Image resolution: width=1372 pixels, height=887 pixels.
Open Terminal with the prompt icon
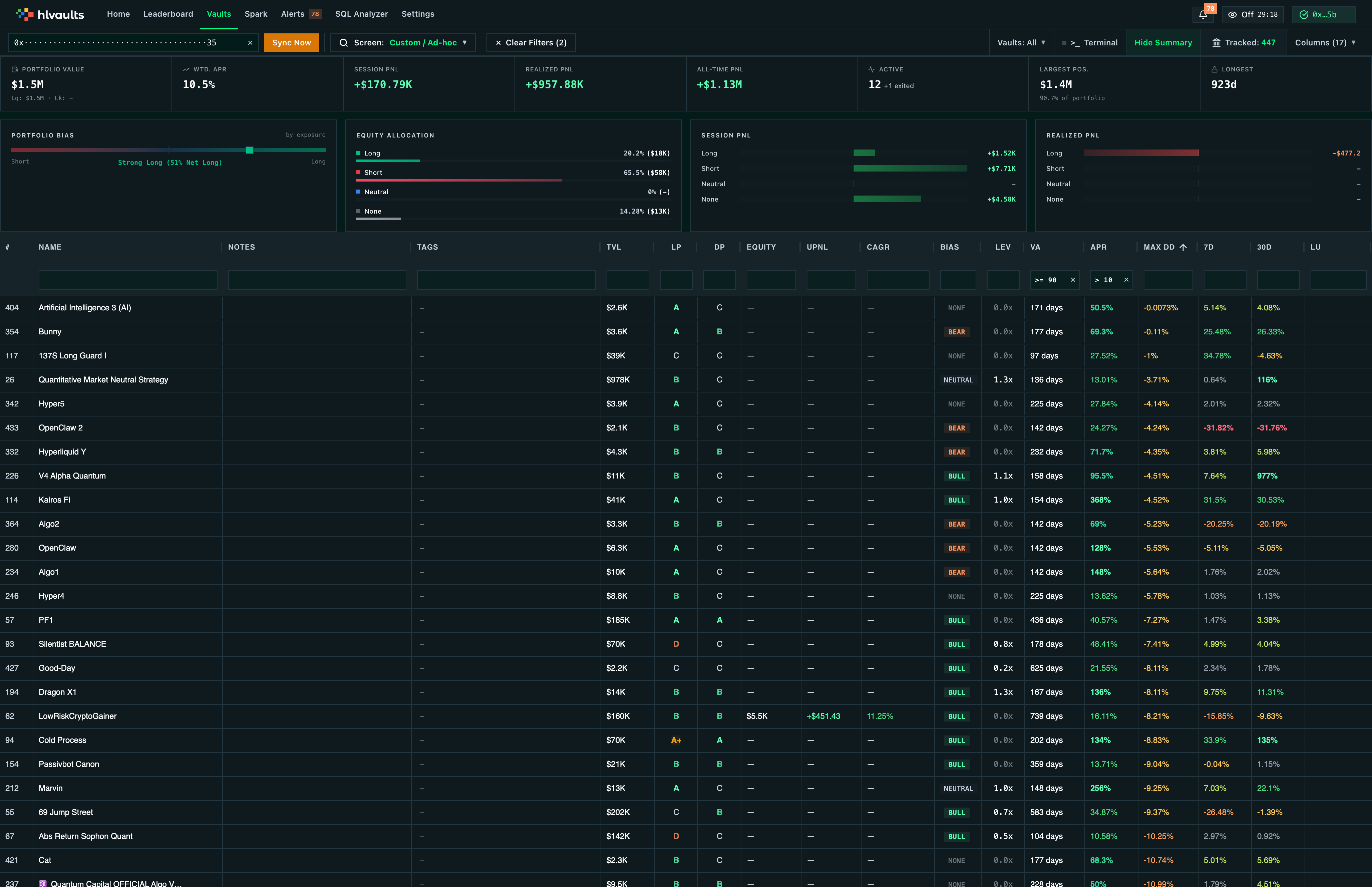coord(1075,43)
